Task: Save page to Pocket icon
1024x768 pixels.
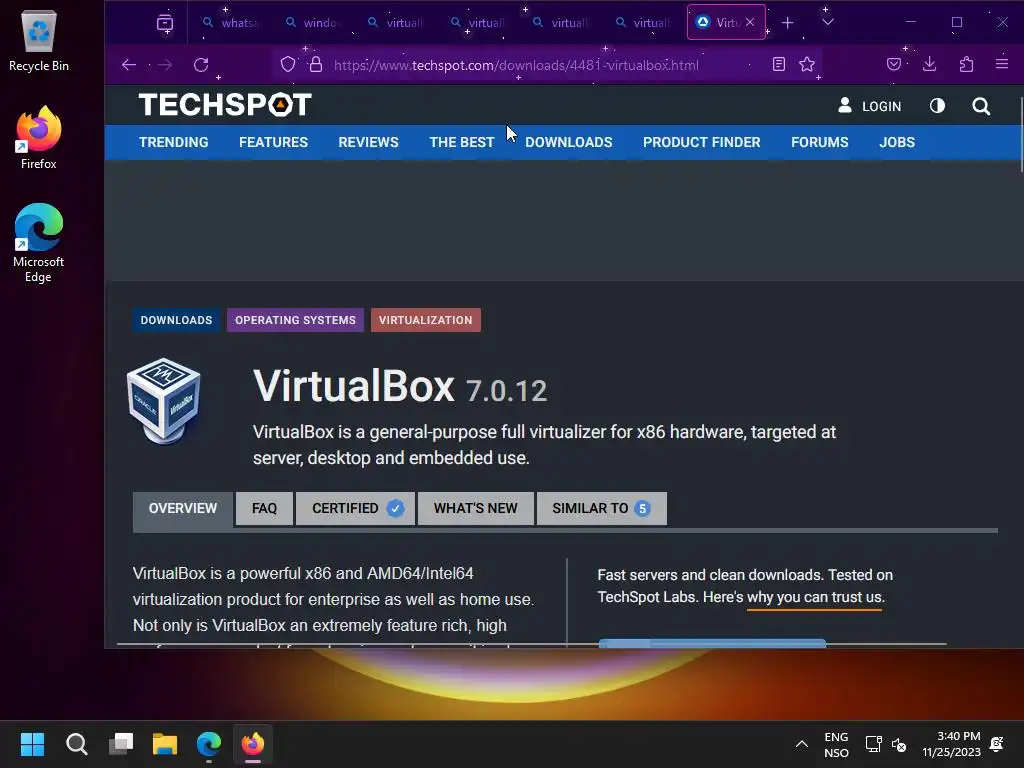Action: tap(894, 64)
